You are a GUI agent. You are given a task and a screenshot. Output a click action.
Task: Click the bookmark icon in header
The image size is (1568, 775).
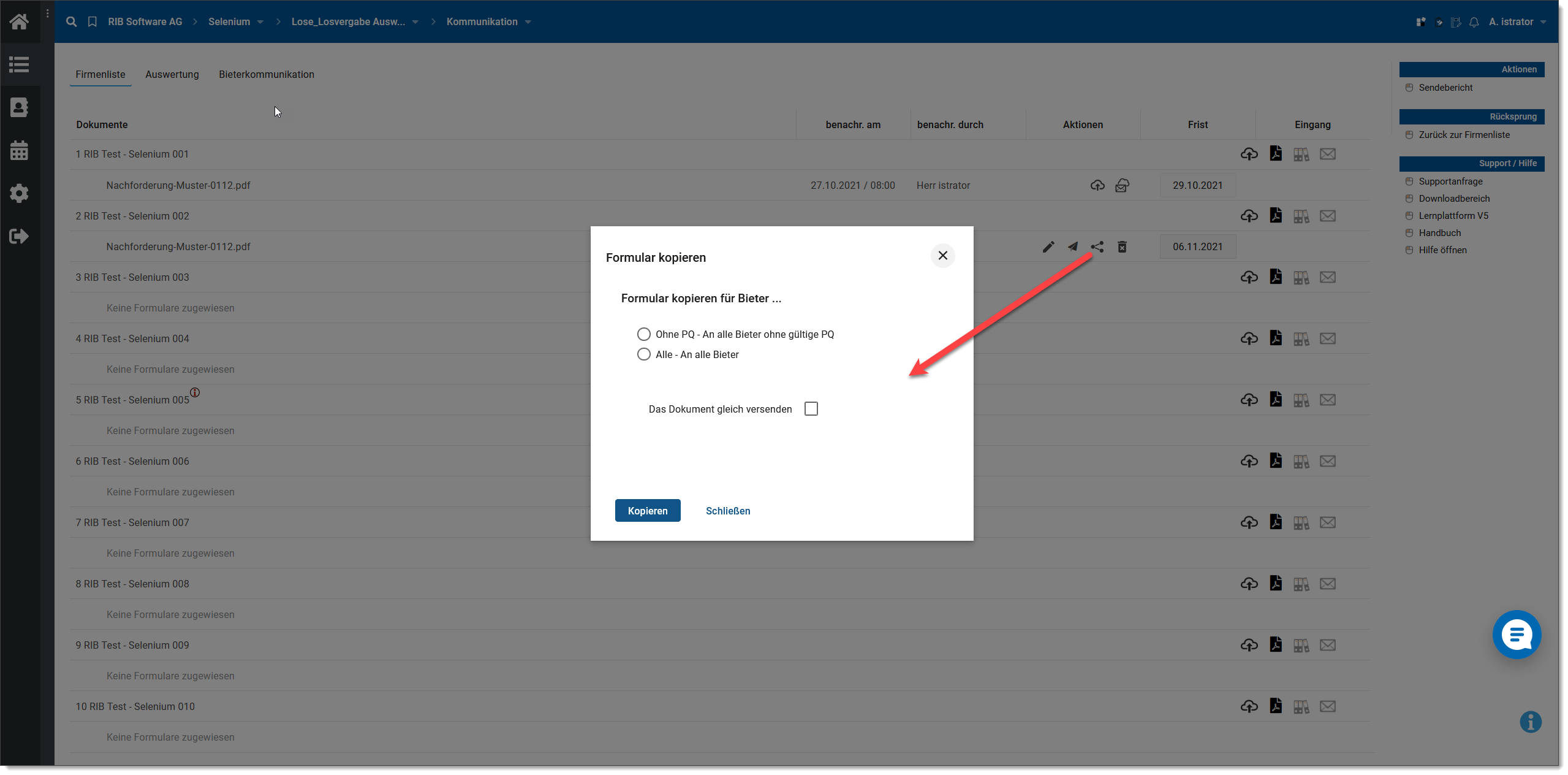click(92, 21)
